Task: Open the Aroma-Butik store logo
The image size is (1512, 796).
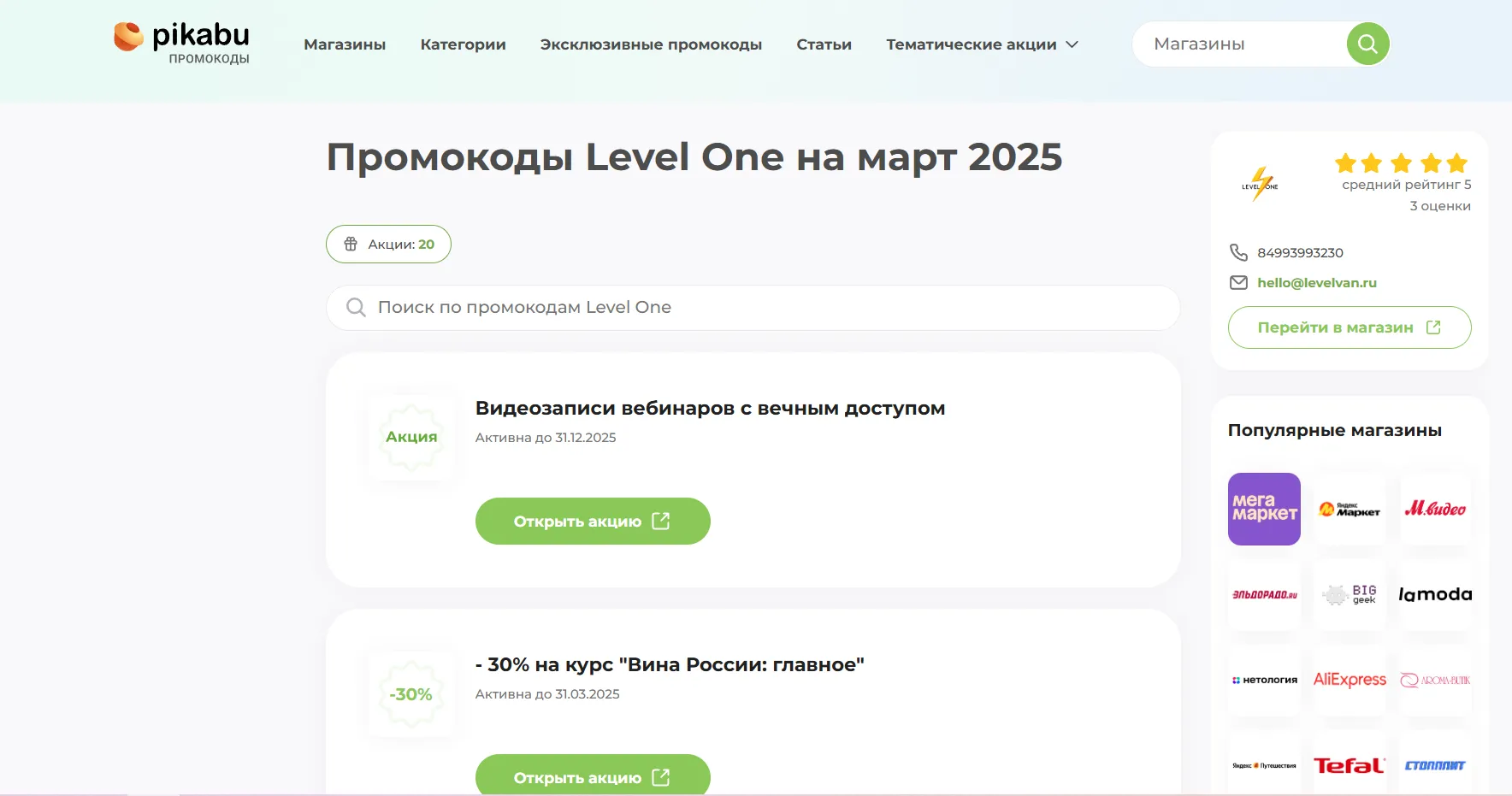Action: tap(1435, 680)
